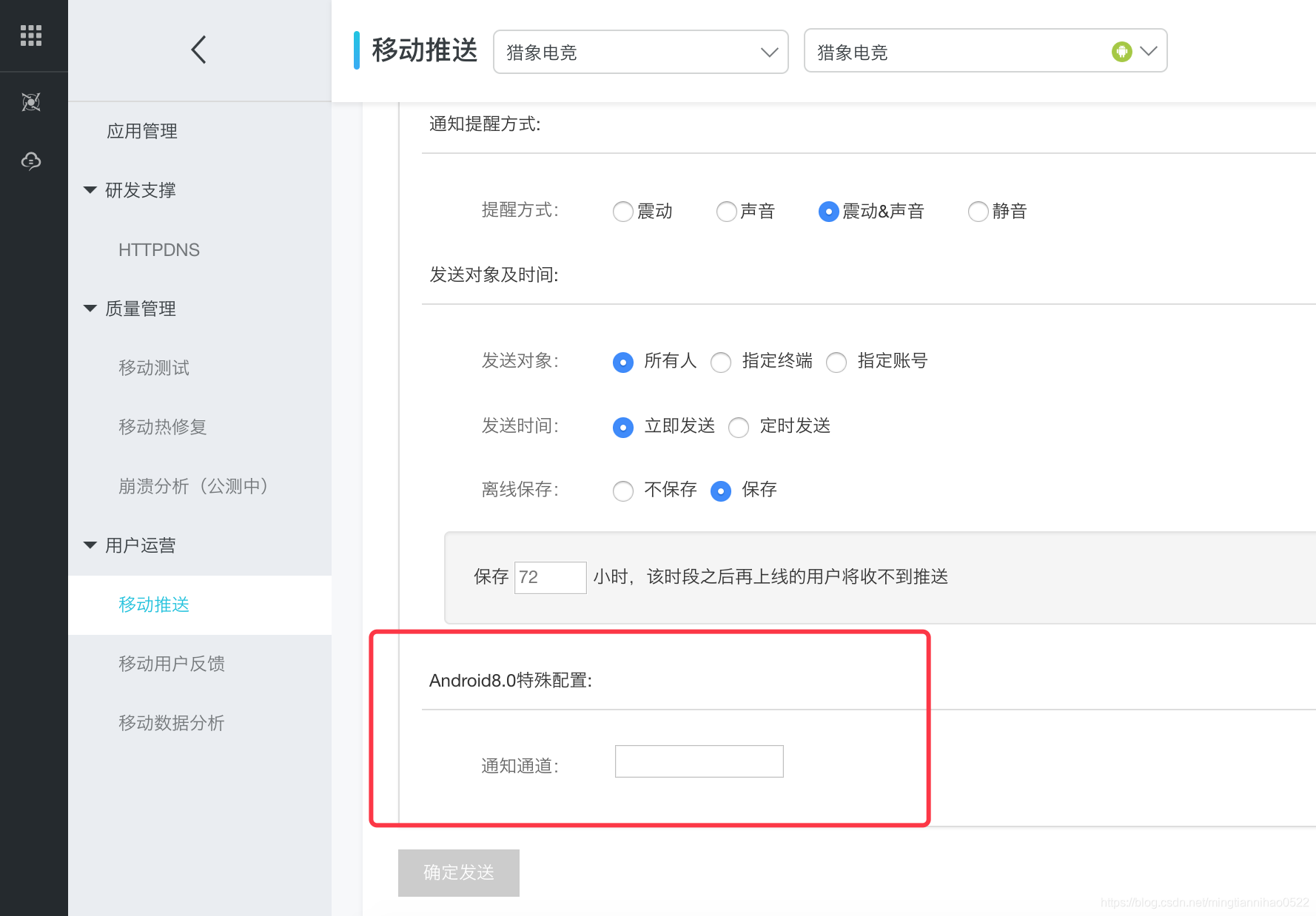Select the 震动 reminder radio button
Image resolution: width=1316 pixels, height=916 pixels.
tap(623, 212)
